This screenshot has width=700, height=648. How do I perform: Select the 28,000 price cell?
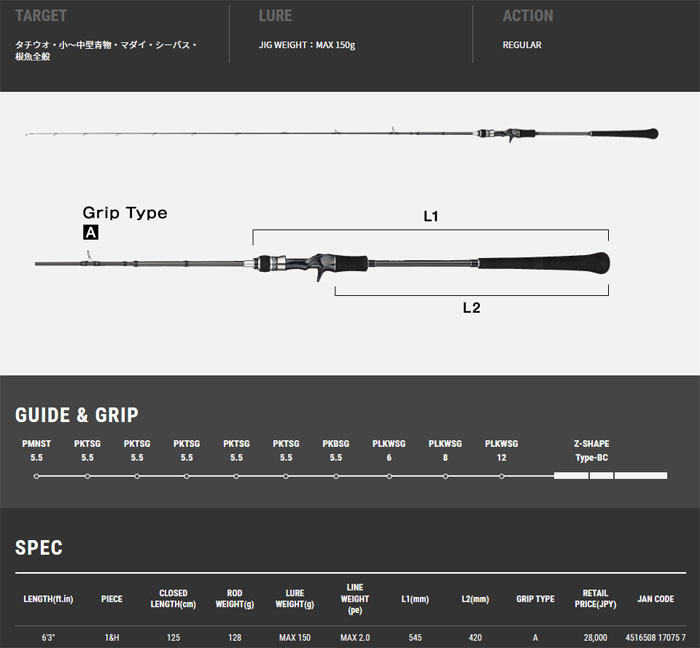tap(596, 637)
